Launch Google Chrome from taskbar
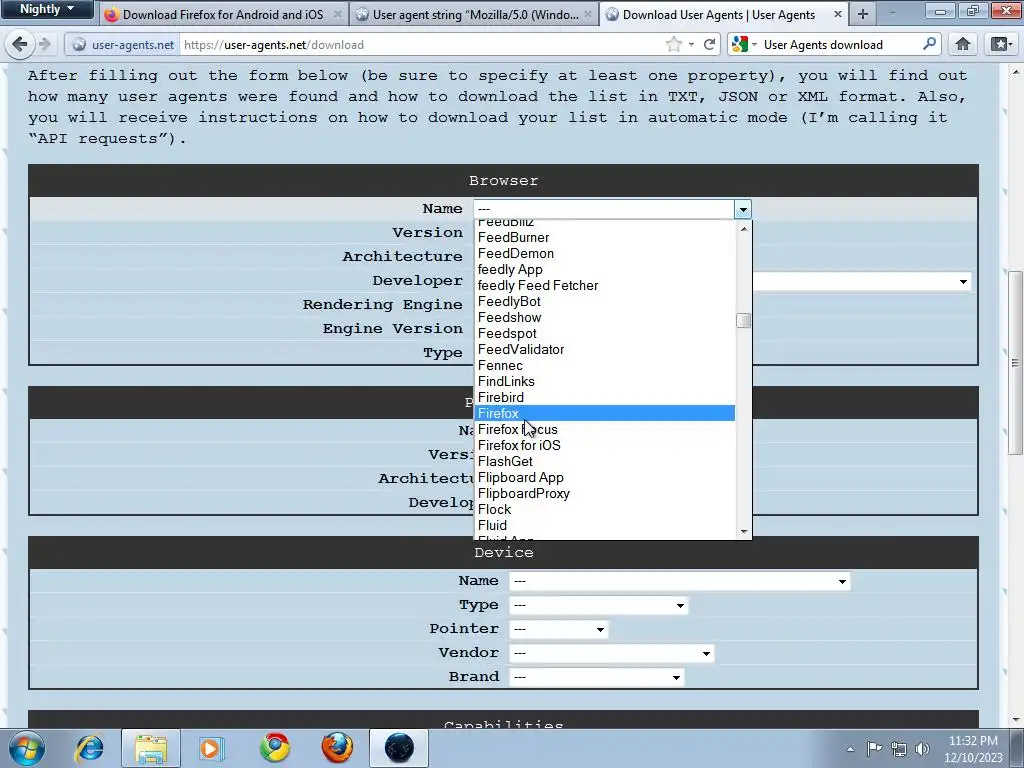 [274, 748]
